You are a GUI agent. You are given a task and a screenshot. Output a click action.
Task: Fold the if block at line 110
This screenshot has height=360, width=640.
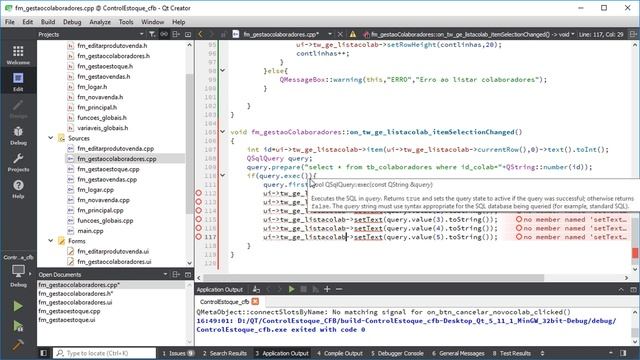[x=222, y=176]
